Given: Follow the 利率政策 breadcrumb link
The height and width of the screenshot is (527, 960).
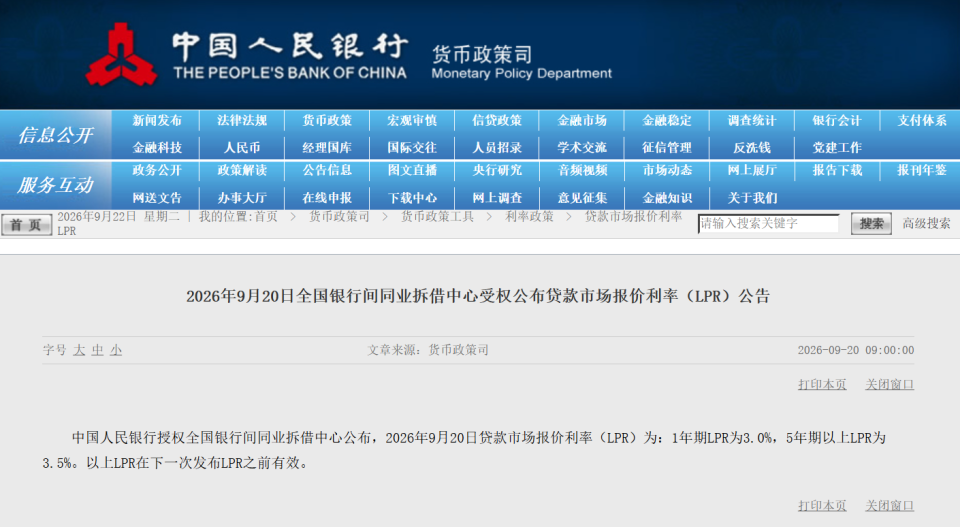Looking at the screenshot, I should pyautogui.click(x=529, y=217).
